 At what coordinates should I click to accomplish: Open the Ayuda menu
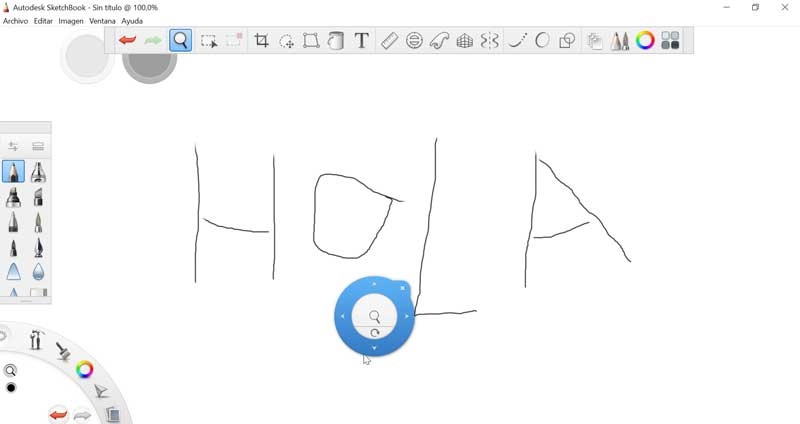(x=132, y=21)
